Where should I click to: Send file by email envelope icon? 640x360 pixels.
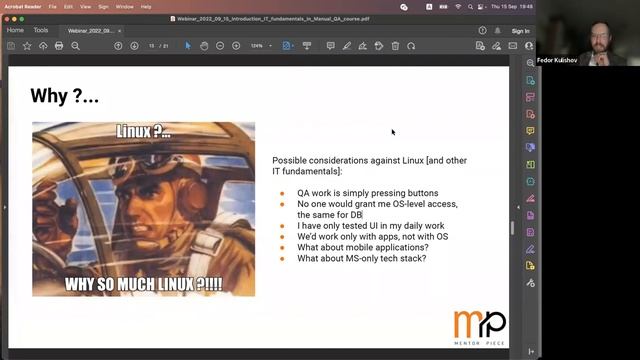click(513, 46)
